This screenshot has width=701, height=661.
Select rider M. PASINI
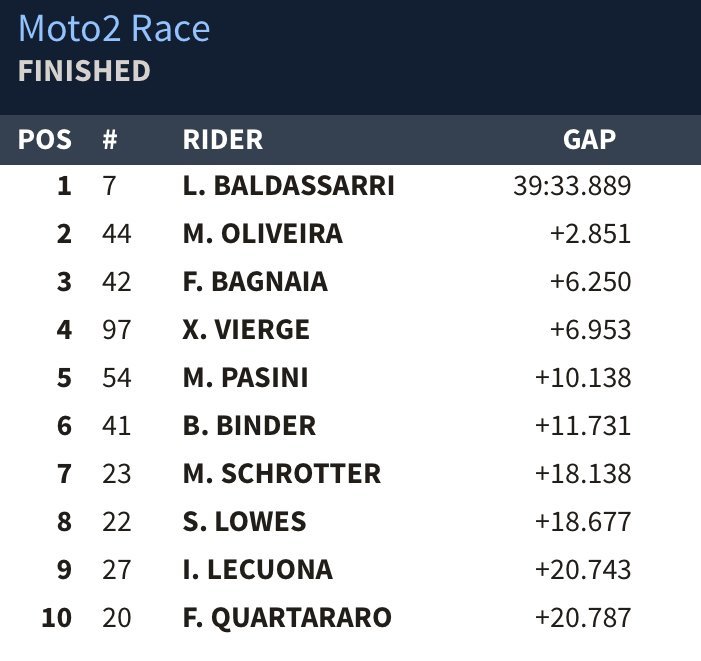pyautogui.click(x=245, y=378)
